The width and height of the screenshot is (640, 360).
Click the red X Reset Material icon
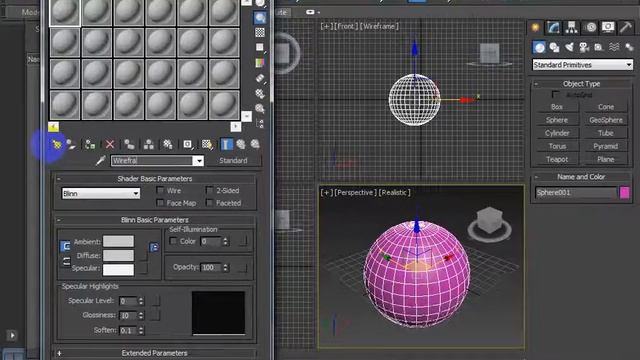pos(109,144)
